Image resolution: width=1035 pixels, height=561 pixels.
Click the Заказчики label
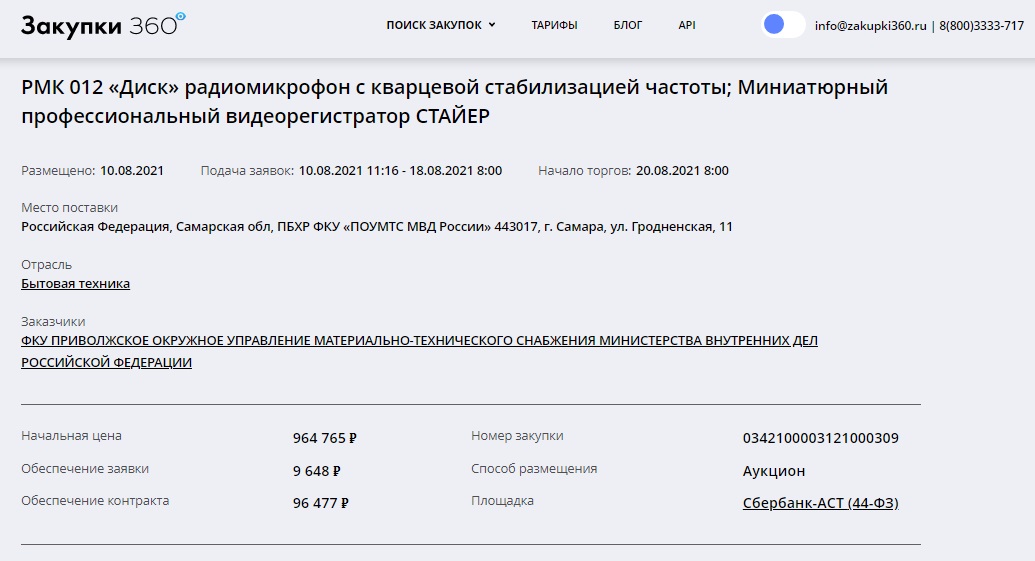[53, 322]
